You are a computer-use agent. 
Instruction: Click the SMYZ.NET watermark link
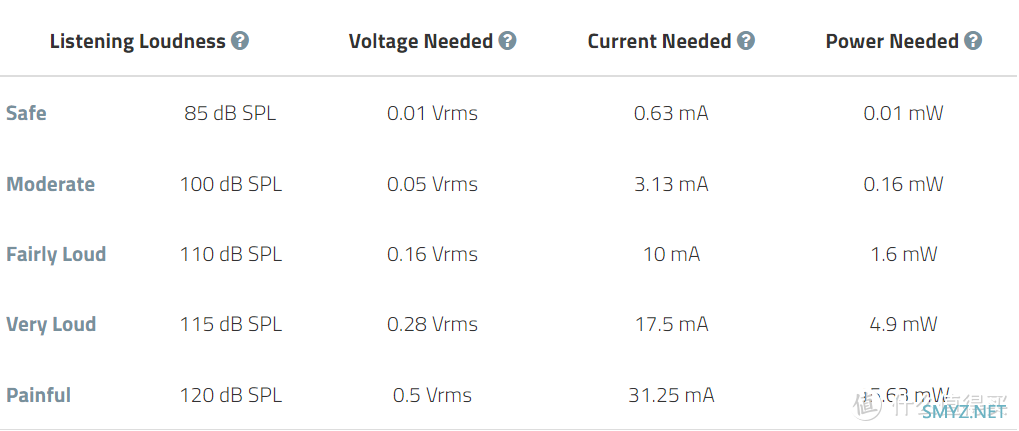[x=964, y=411]
